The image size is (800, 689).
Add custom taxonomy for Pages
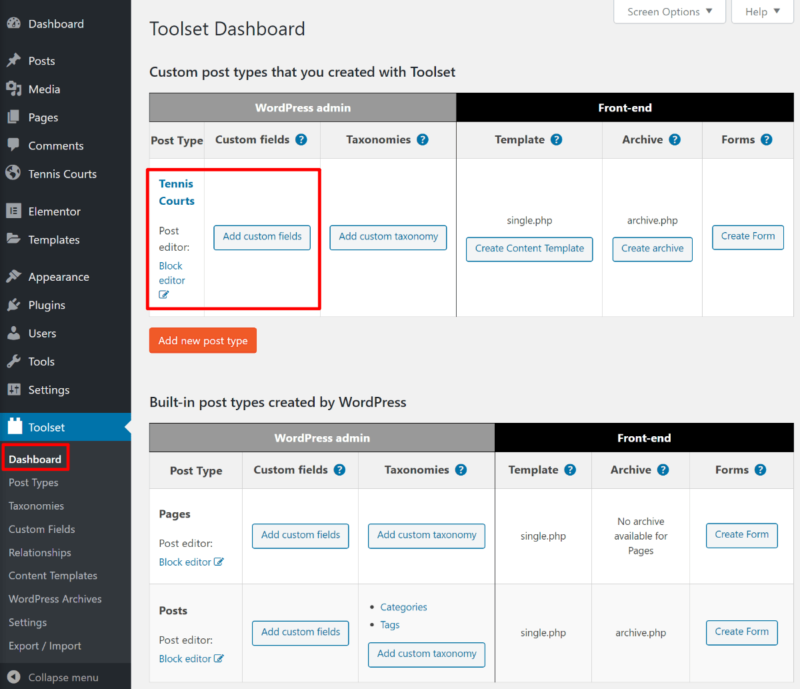427,535
